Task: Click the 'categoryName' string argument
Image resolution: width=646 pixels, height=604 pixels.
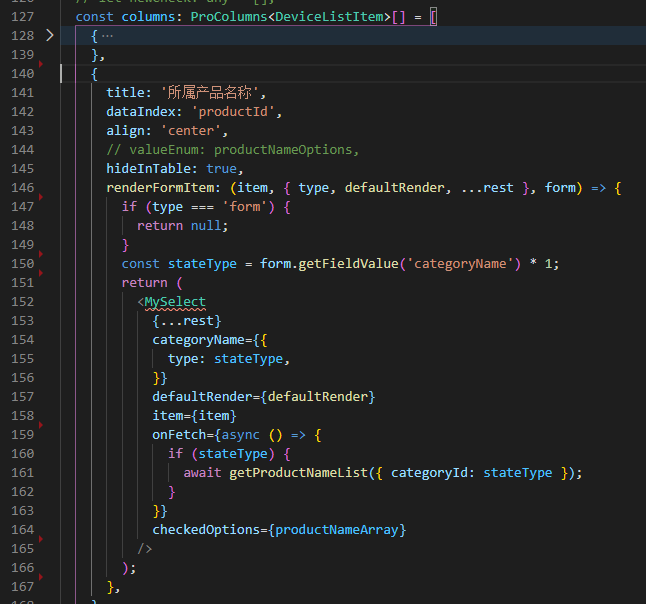Action: pyautogui.click(x=460, y=264)
